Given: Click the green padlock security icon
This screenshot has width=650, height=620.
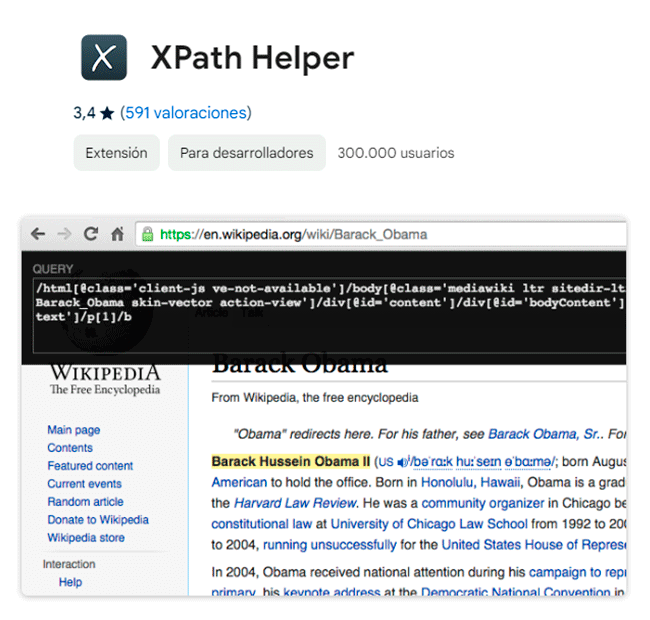Looking at the screenshot, I should point(148,234).
